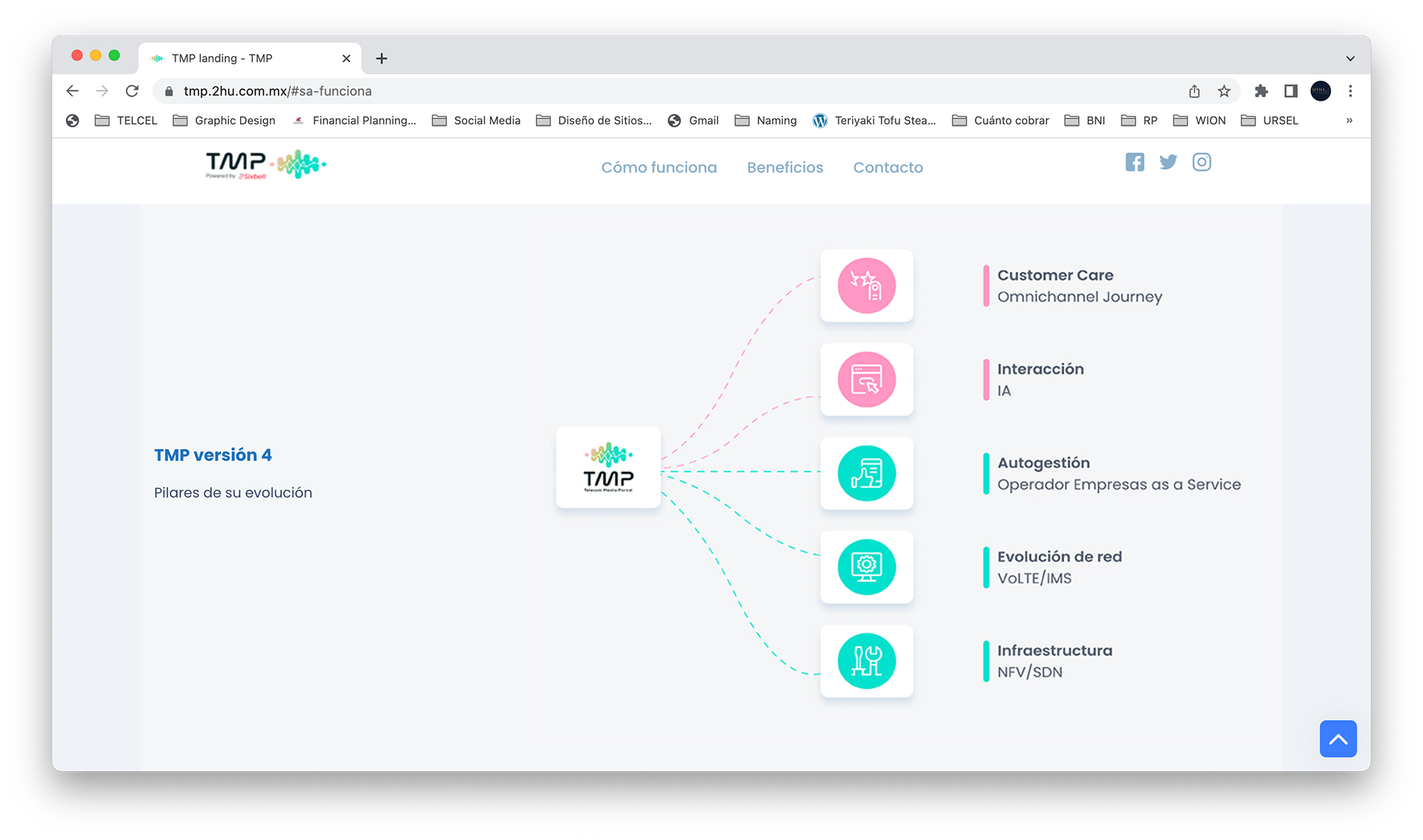Click the Interacción IA icon card
This screenshot has height=840, width=1423.
click(x=866, y=379)
